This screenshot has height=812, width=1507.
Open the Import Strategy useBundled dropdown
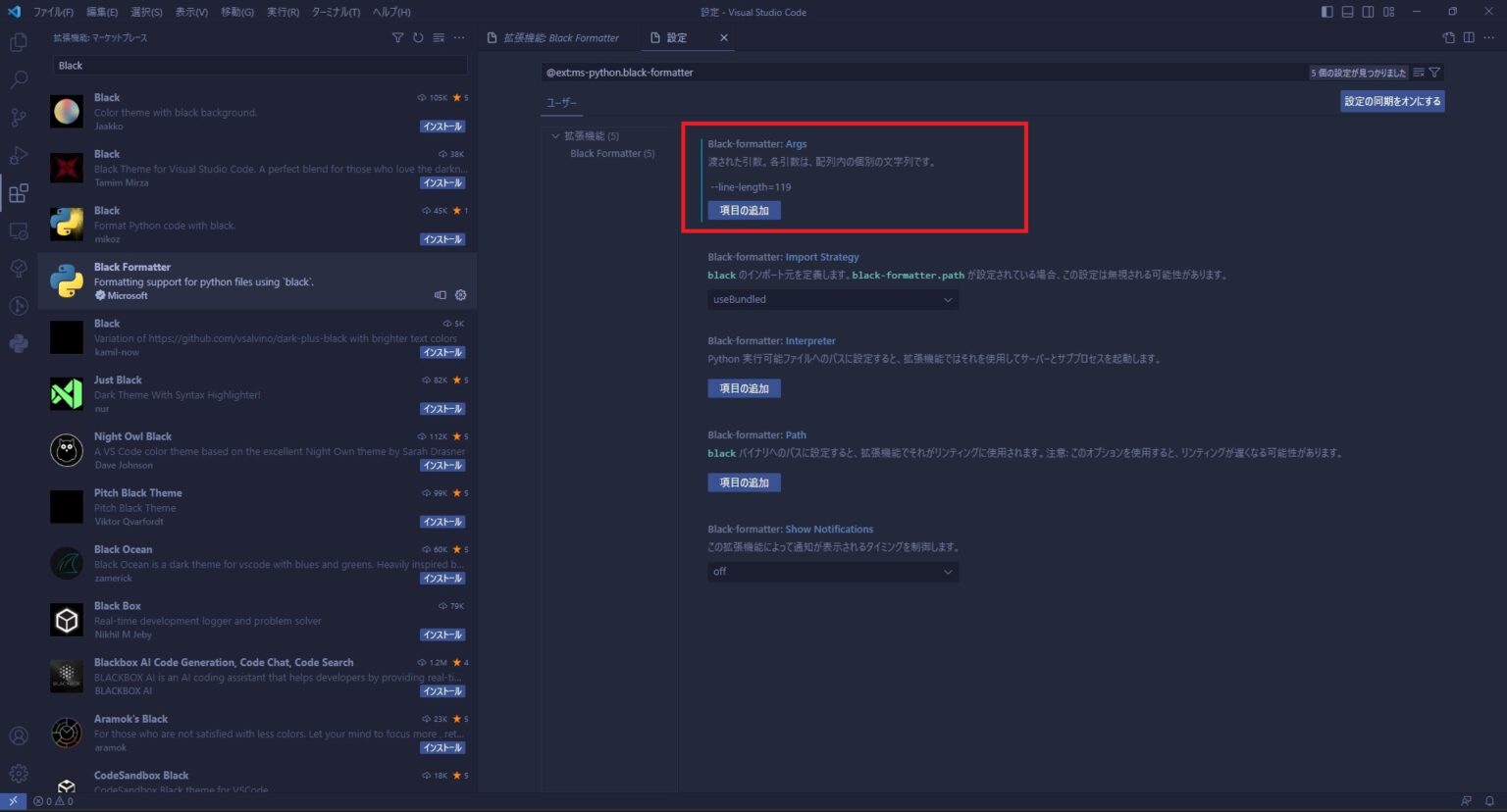tap(832, 299)
